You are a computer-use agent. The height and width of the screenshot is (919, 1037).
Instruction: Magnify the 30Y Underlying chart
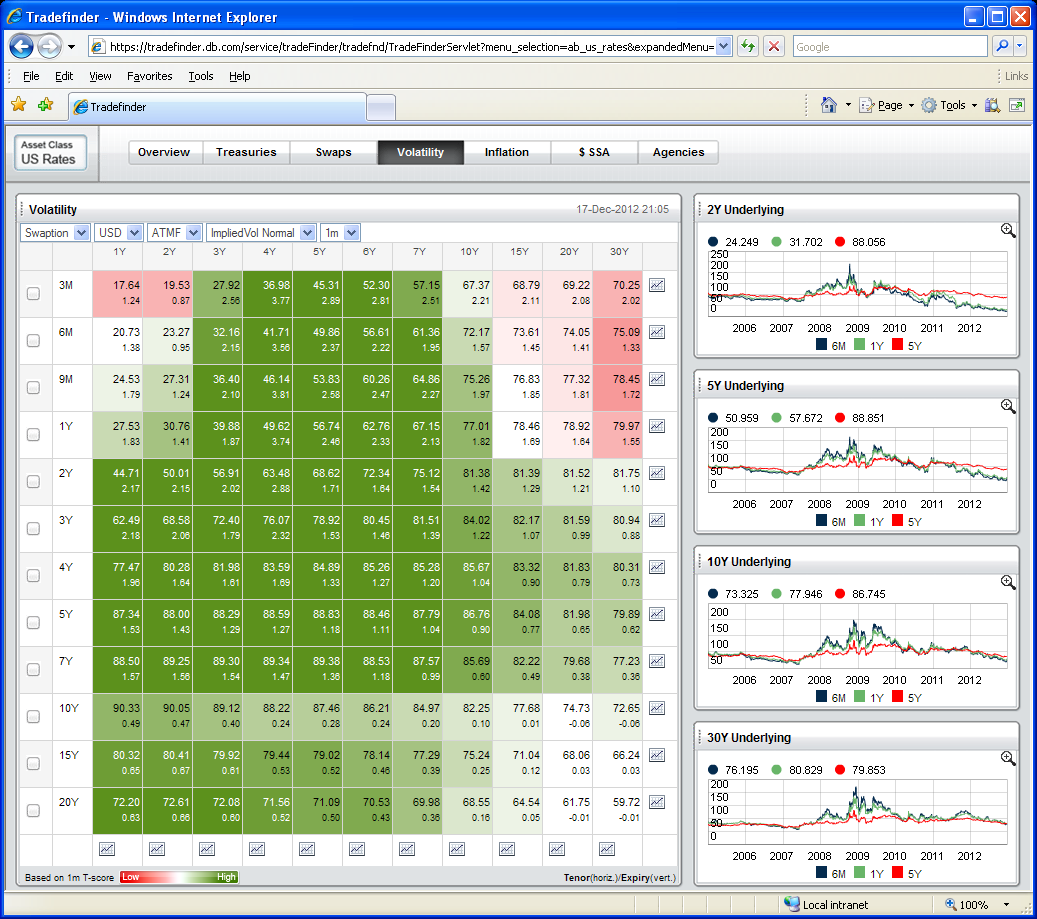pos(1008,758)
